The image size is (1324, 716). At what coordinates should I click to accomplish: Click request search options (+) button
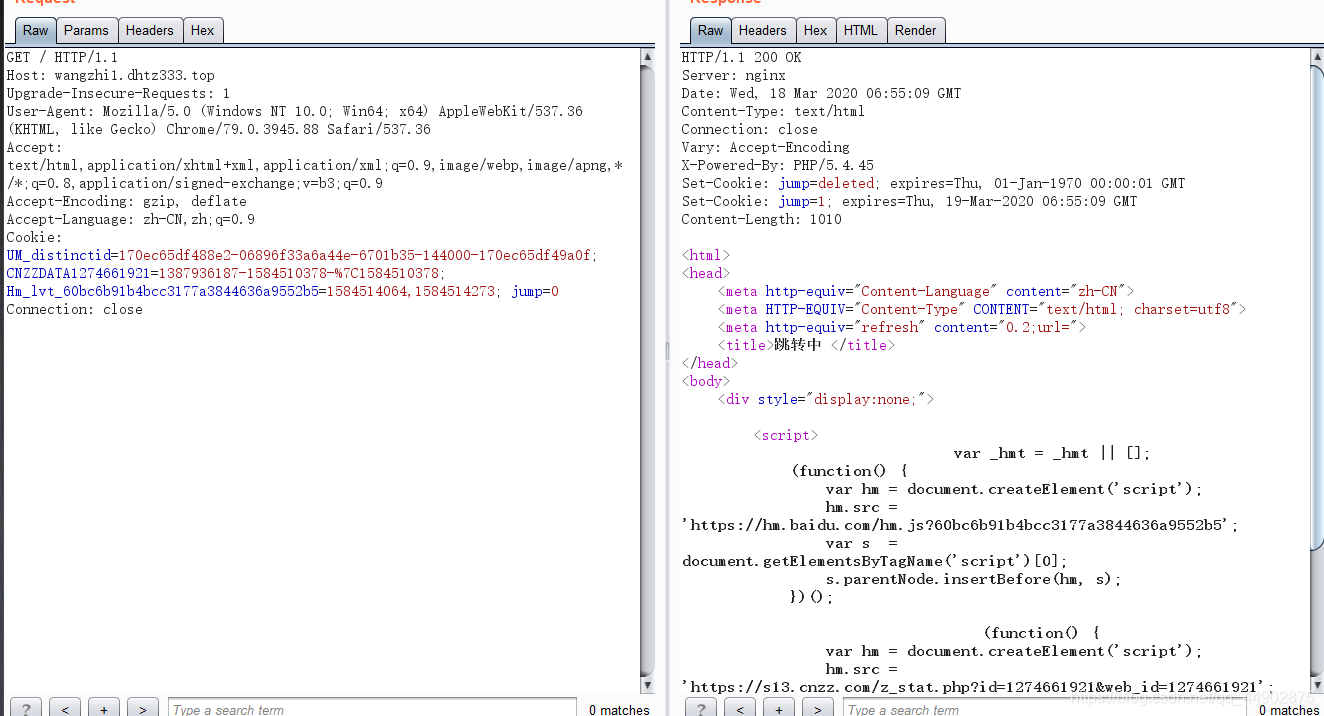(103, 708)
